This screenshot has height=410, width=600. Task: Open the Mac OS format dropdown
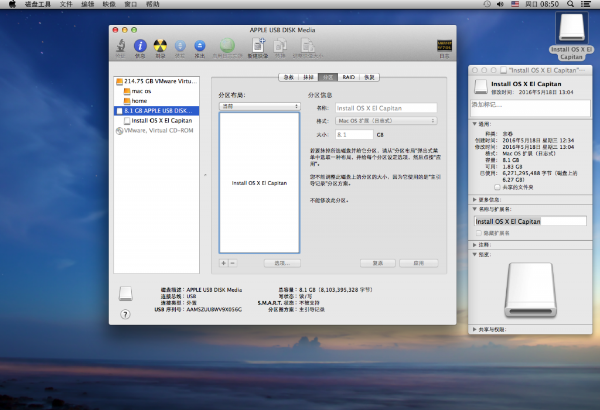tap(386, 121)
